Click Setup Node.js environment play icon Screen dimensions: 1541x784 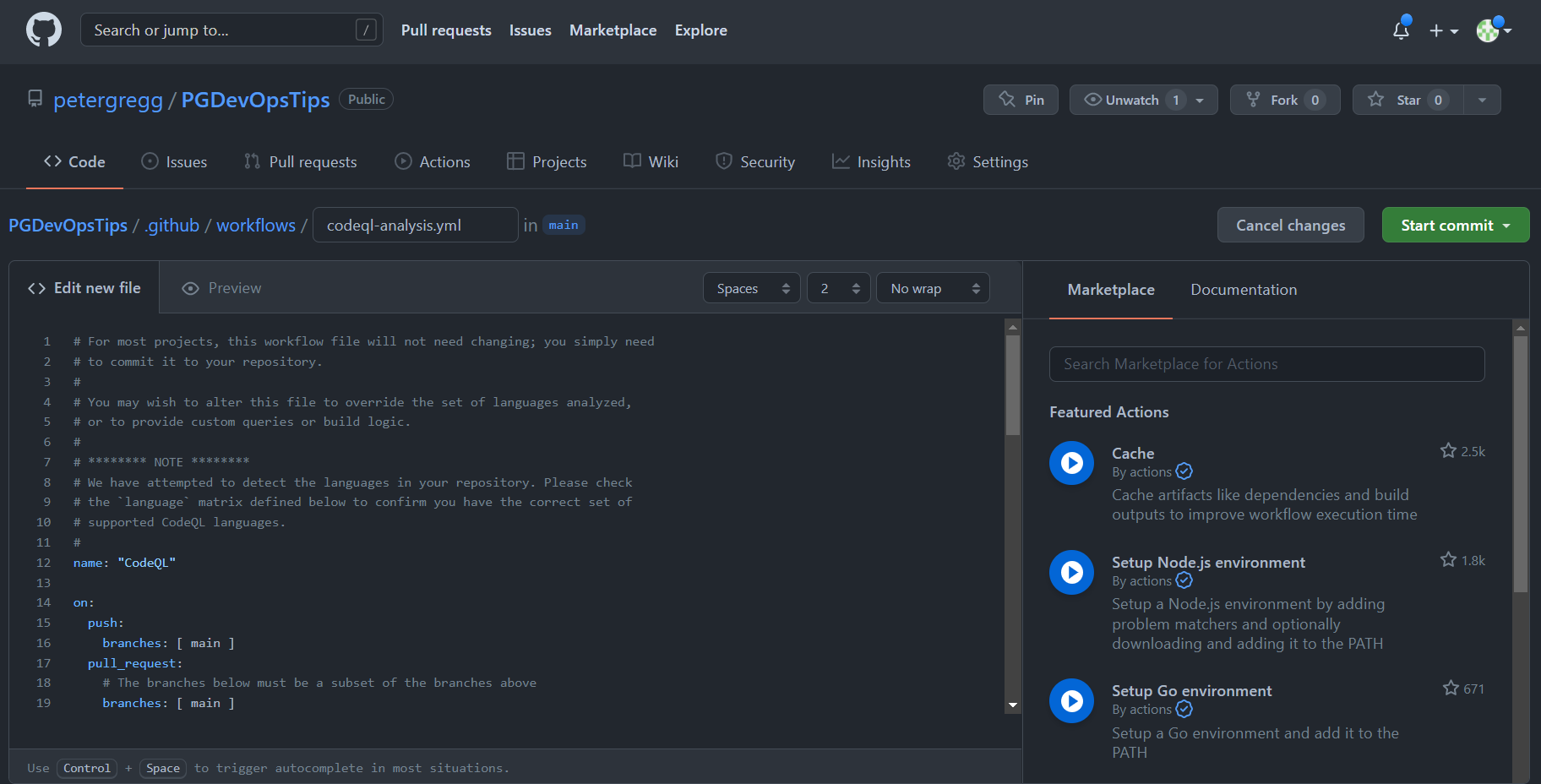[1071, 572]
